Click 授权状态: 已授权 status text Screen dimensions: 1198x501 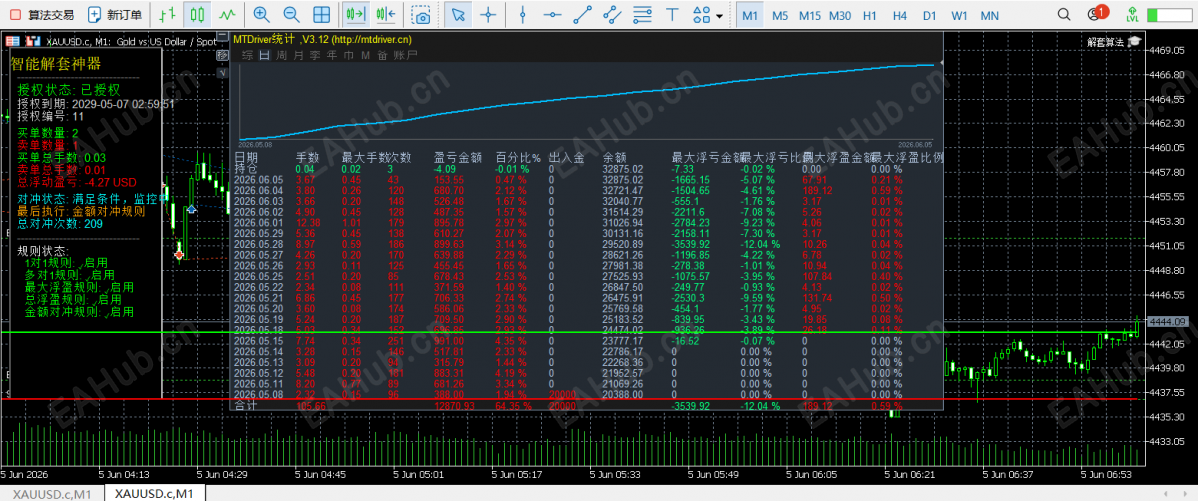(x=69, y=89)
